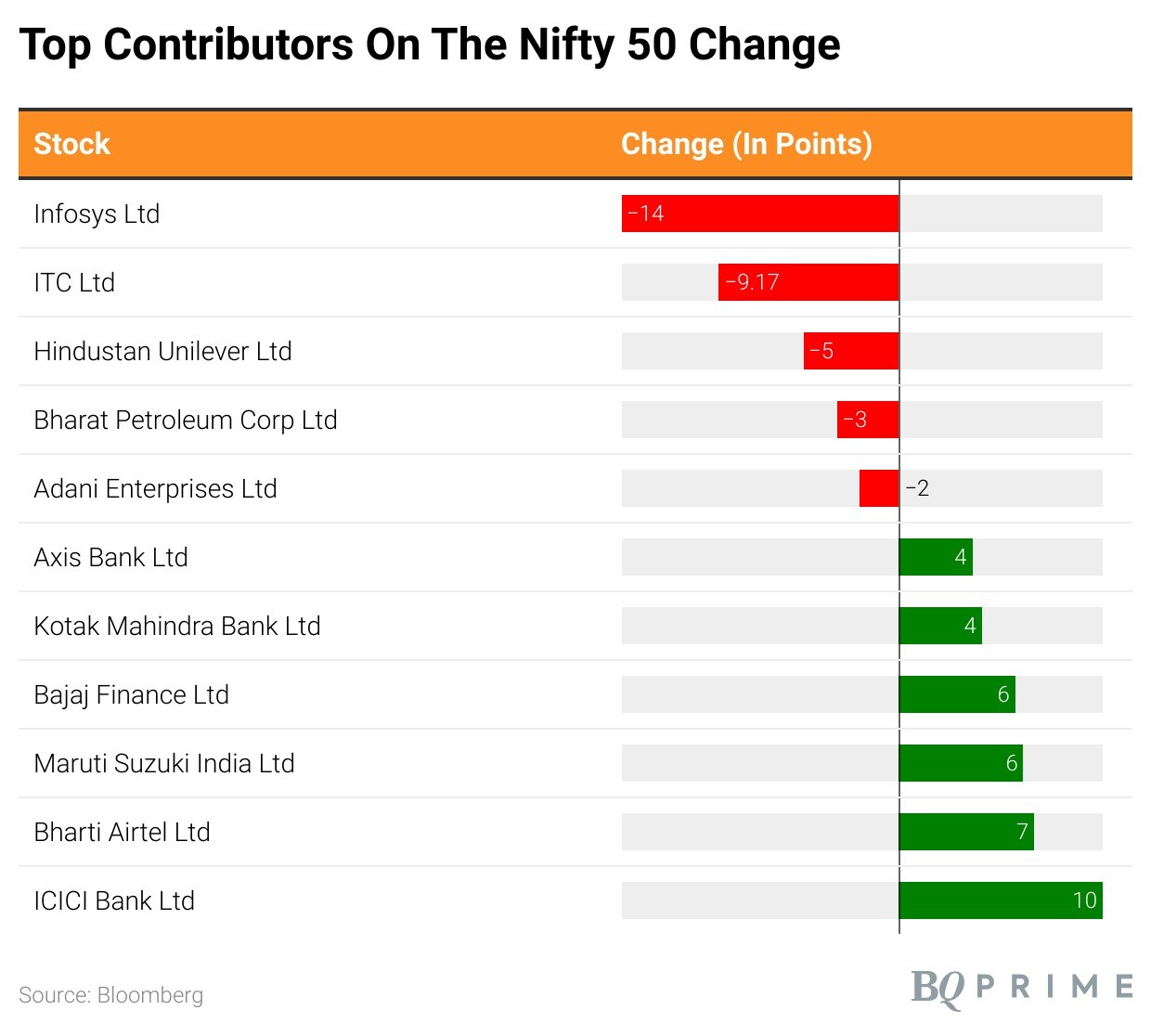Image resolution: width=1151 pixels, height=1036 pixels.
Task: Click the BQ Prime logo
Action: (1021, 988)
